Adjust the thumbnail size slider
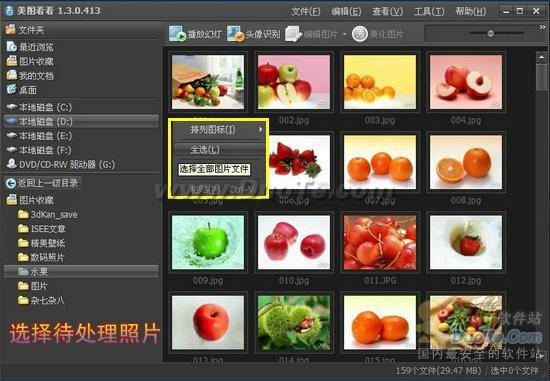 491,33
